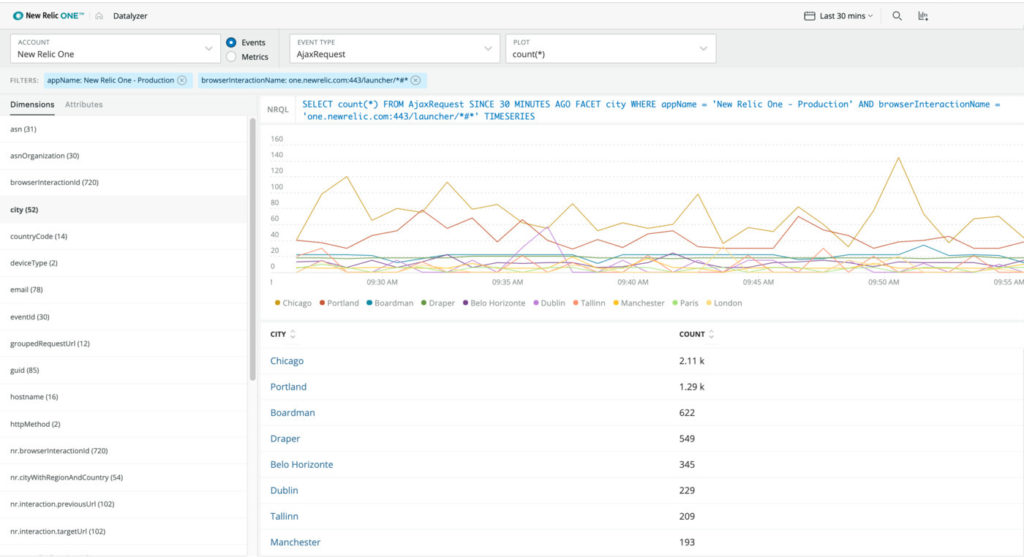Viewport: 1024px width, 557px height.
Task: Open the search magnifier icon
Action: (897, 16)
